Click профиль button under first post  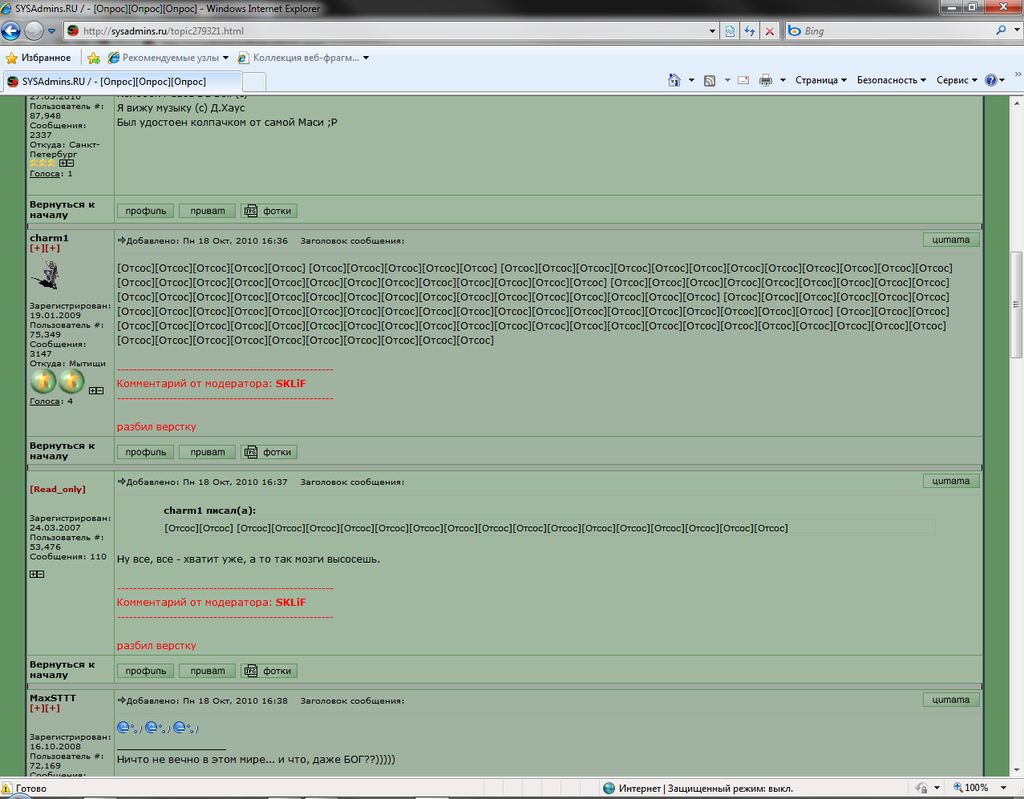tap(146, 211)
